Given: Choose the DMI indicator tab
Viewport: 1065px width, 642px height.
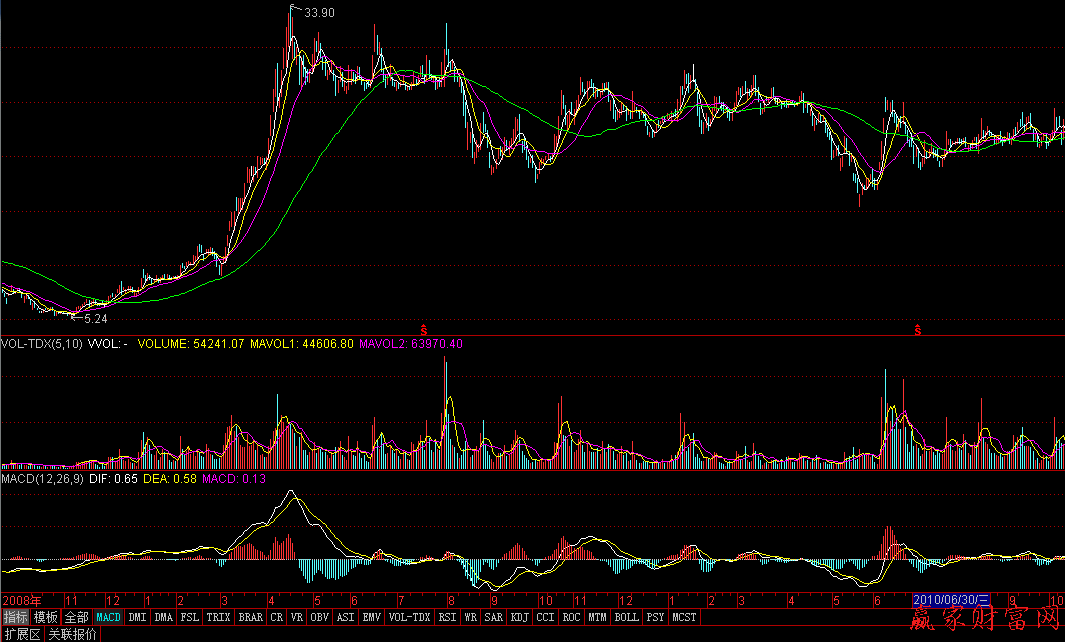Looking at the screenshot, I should click(138, 618).
